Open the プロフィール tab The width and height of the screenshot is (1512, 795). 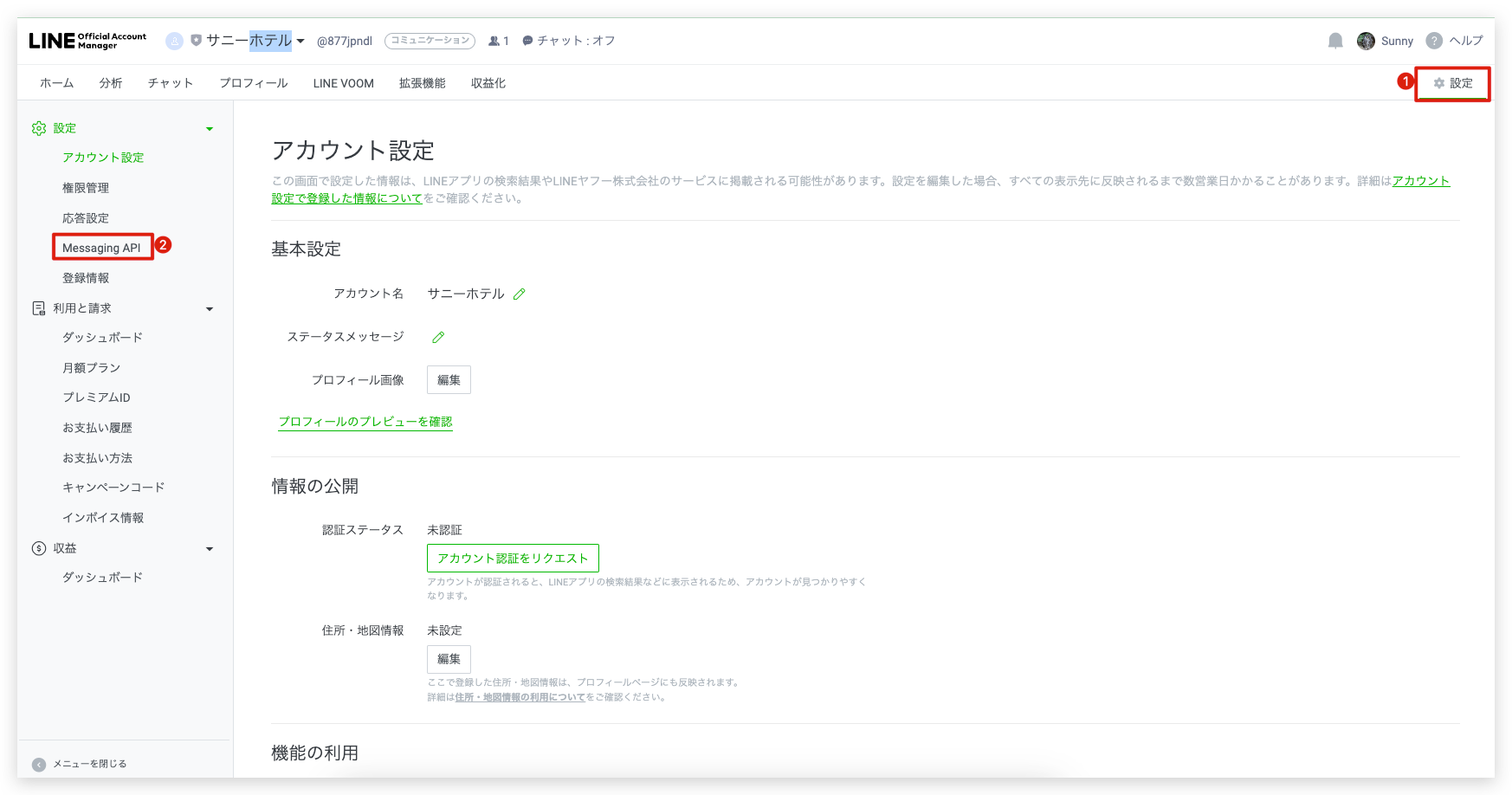tap(254, 83)
